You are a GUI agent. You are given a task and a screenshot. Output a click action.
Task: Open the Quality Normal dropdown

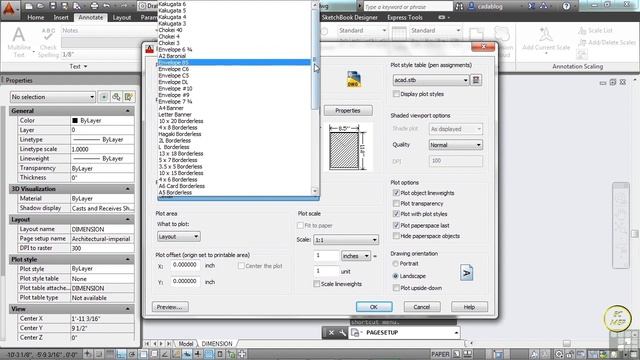point(456,145)
